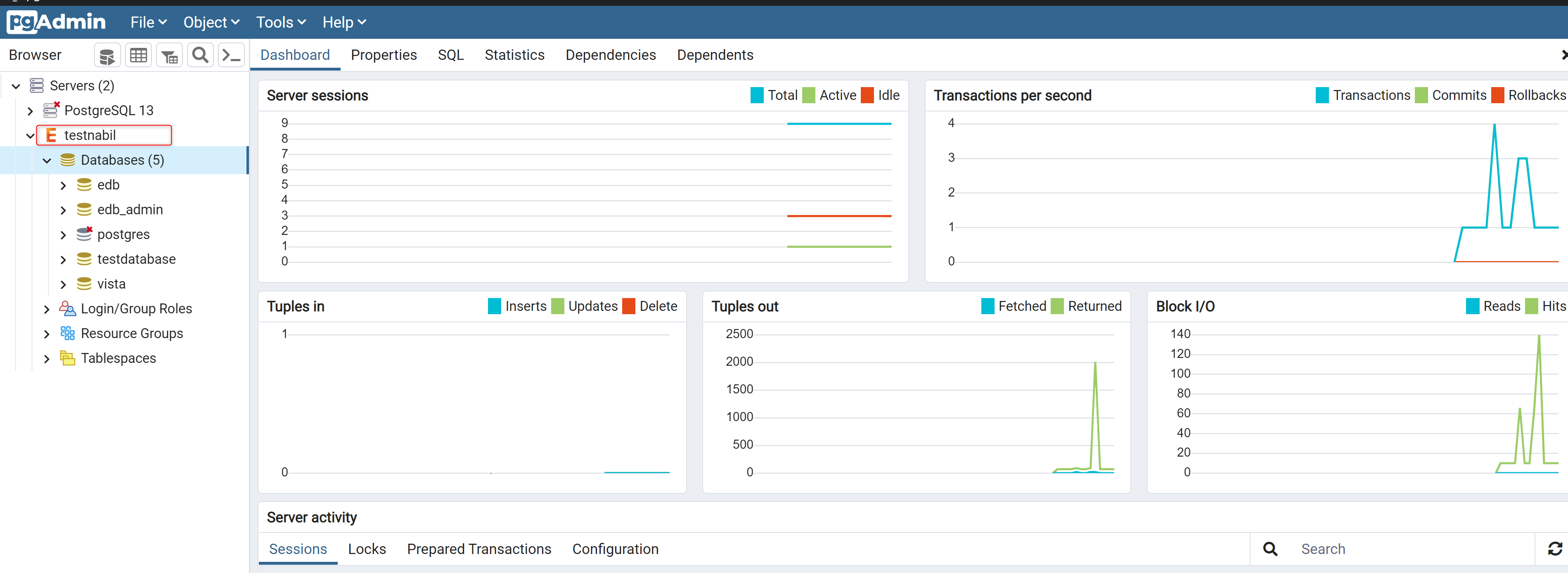1568x573 pixels.
Task: Click the Server activity search magnifier icon
Action: [1270, 549]
